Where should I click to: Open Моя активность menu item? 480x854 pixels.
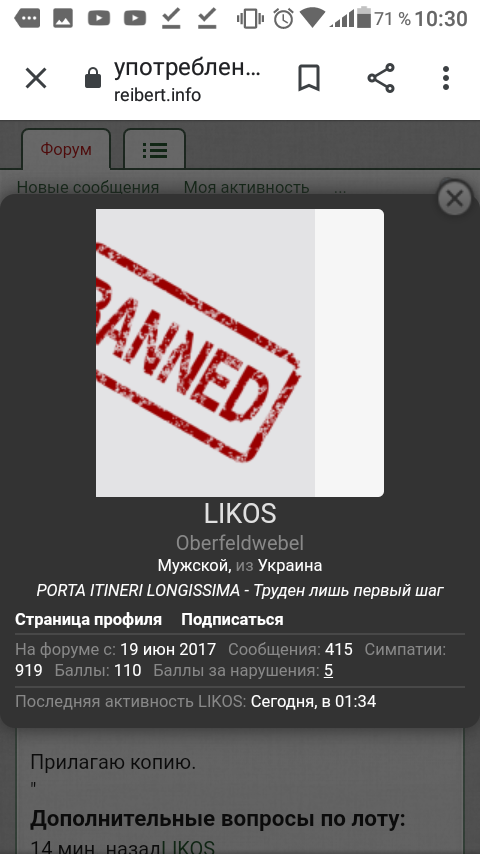(246, 187)
